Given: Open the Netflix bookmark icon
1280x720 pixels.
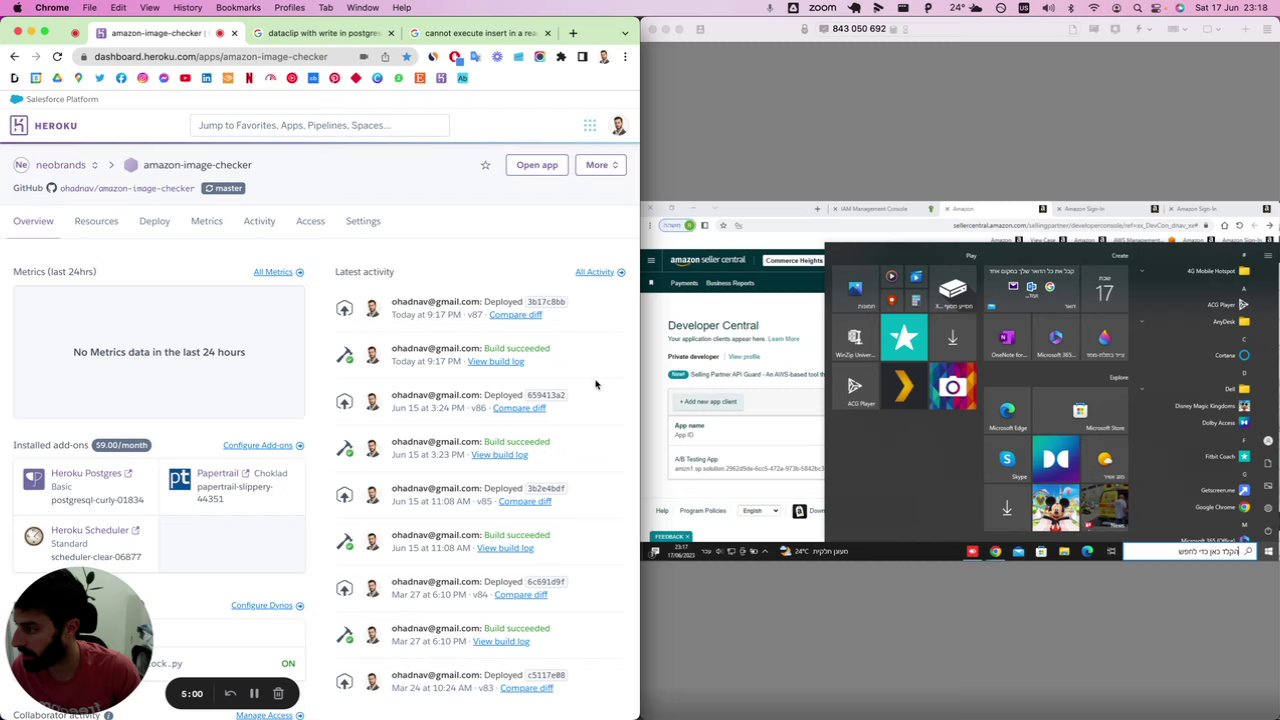Looking at the screenshot, I should point(249,78).
